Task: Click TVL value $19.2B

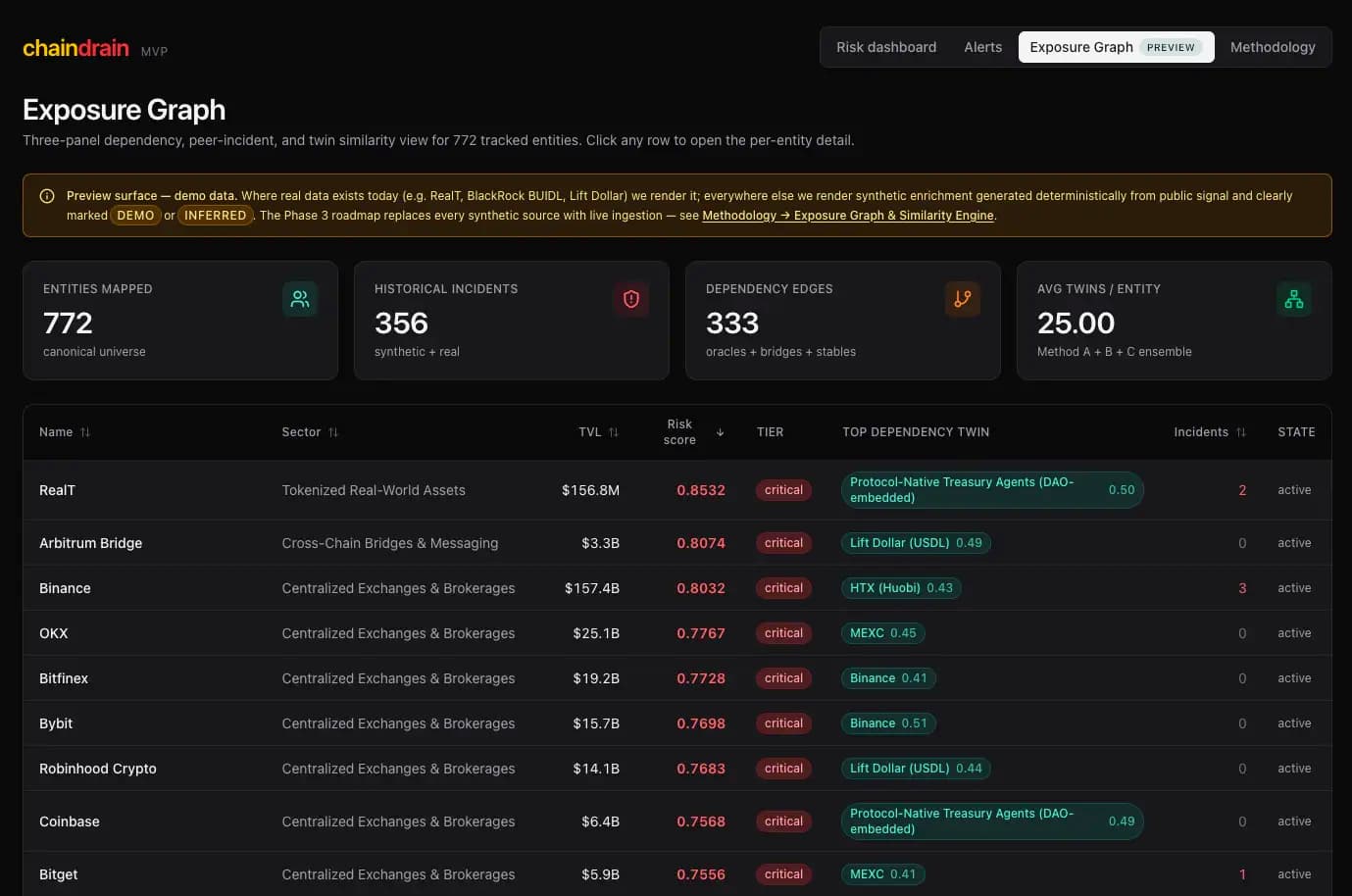Action: (x=596, y=678)
